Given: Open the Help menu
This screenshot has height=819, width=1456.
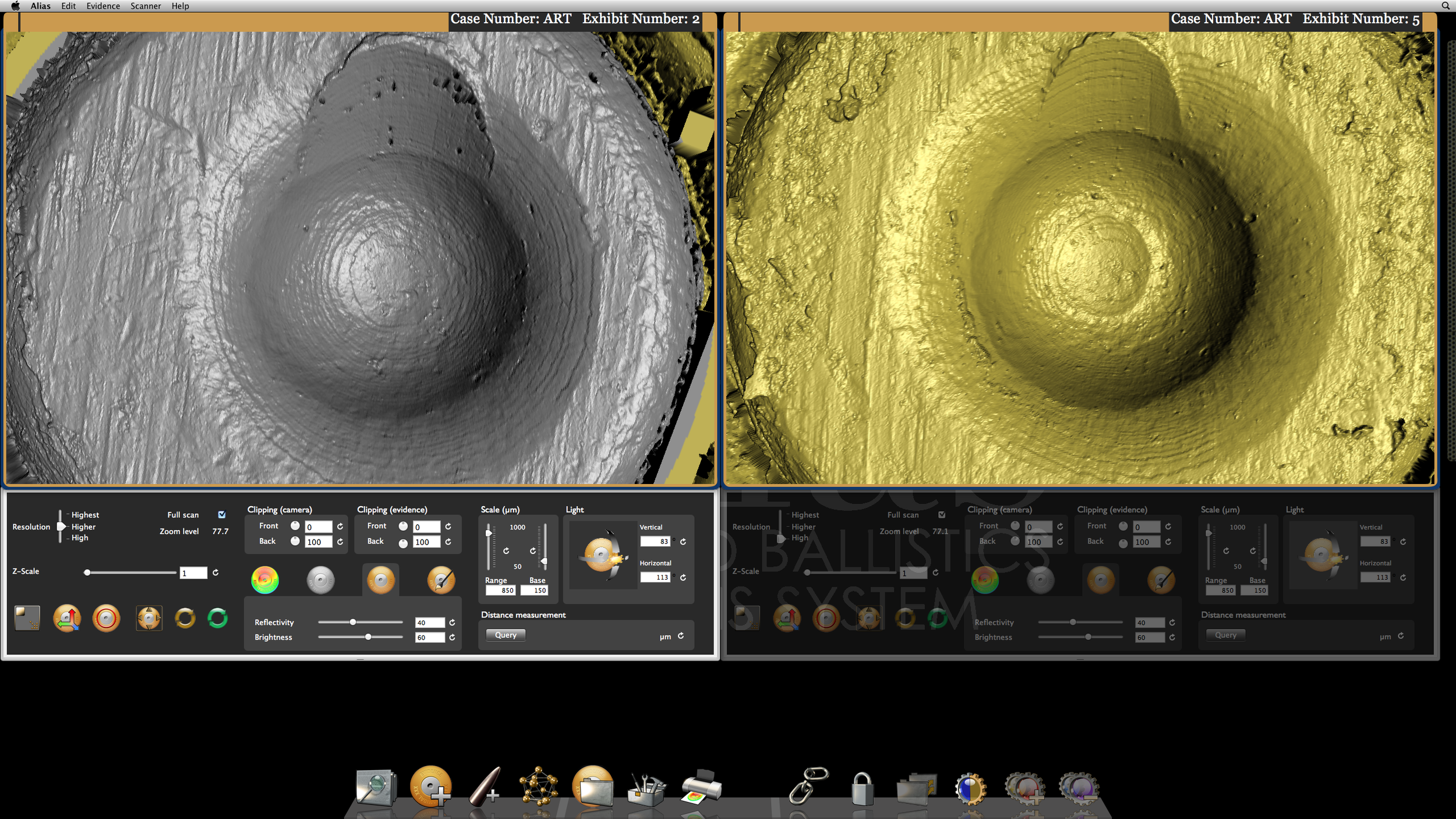Looking at the screenshot, I should coord(180,6).
